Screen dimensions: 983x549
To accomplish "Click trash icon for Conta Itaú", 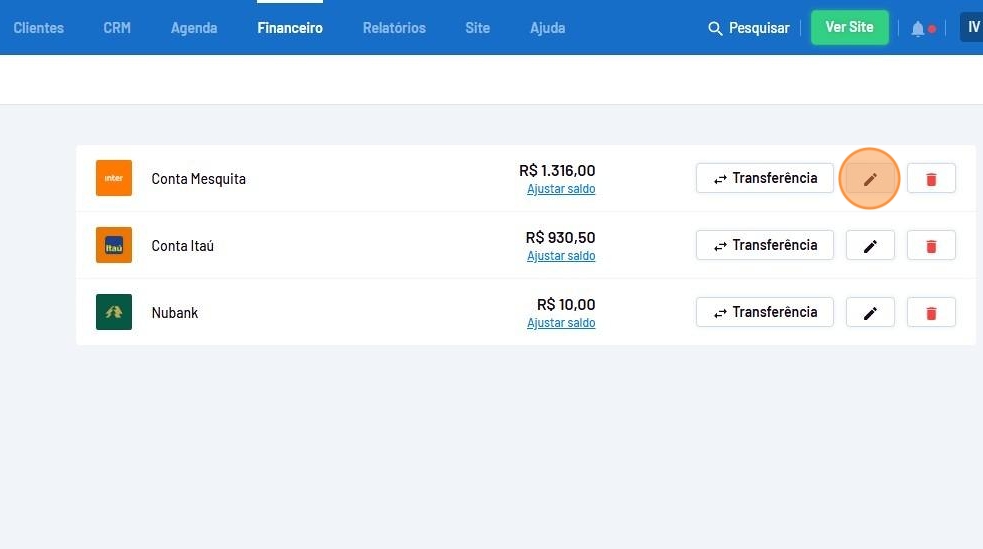I will 931,246.
